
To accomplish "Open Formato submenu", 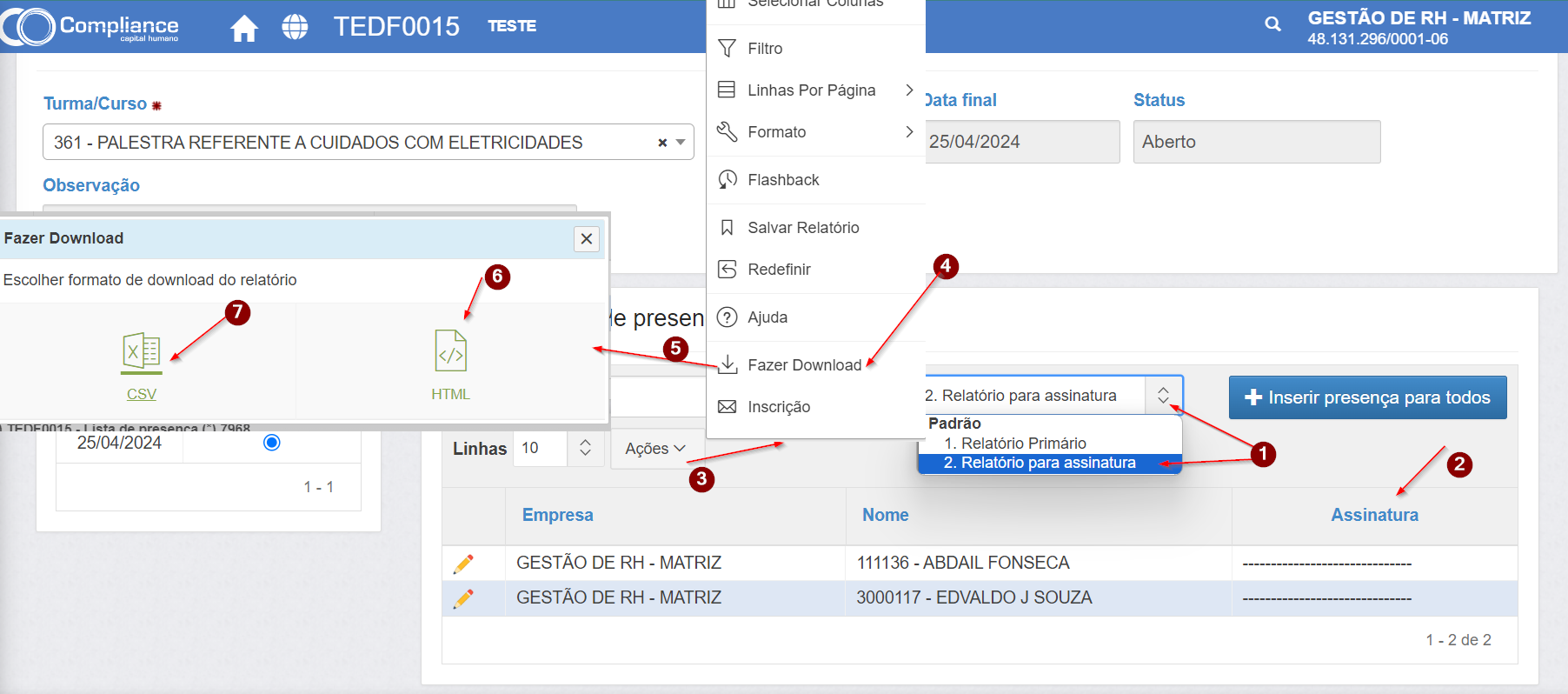I will (x=815, y=132).
